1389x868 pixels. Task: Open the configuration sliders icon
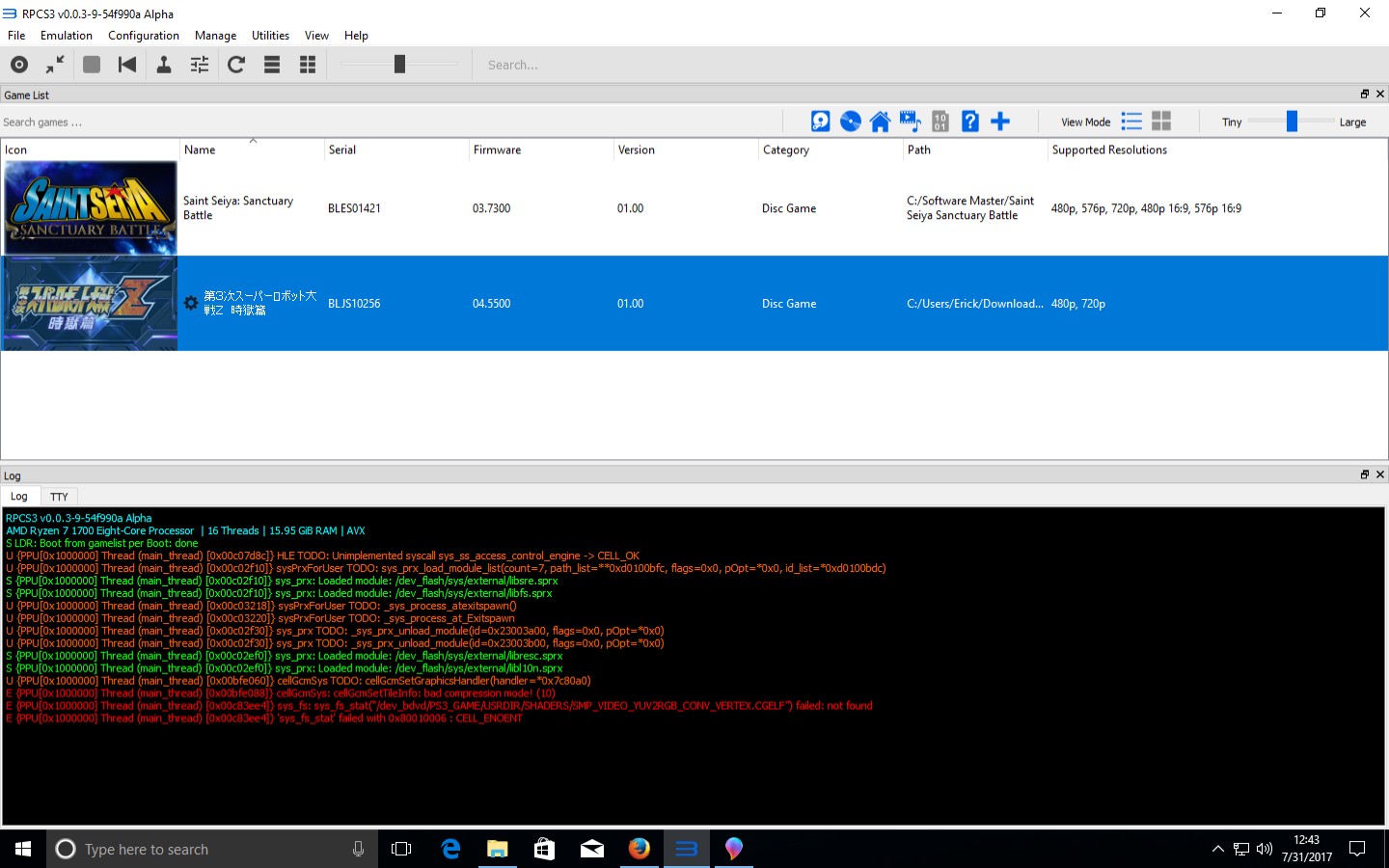click(200, 65)
